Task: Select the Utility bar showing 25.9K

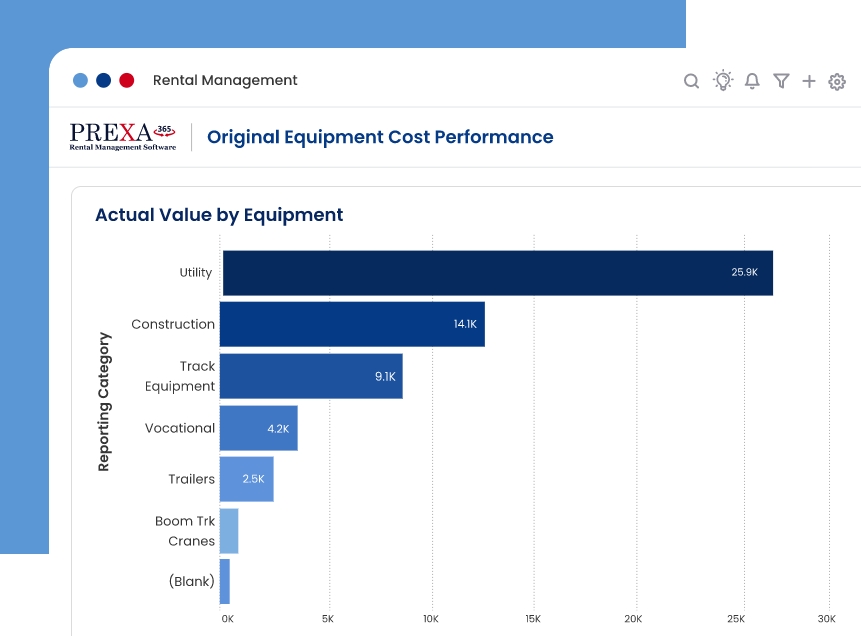Action: pos(497,273)
